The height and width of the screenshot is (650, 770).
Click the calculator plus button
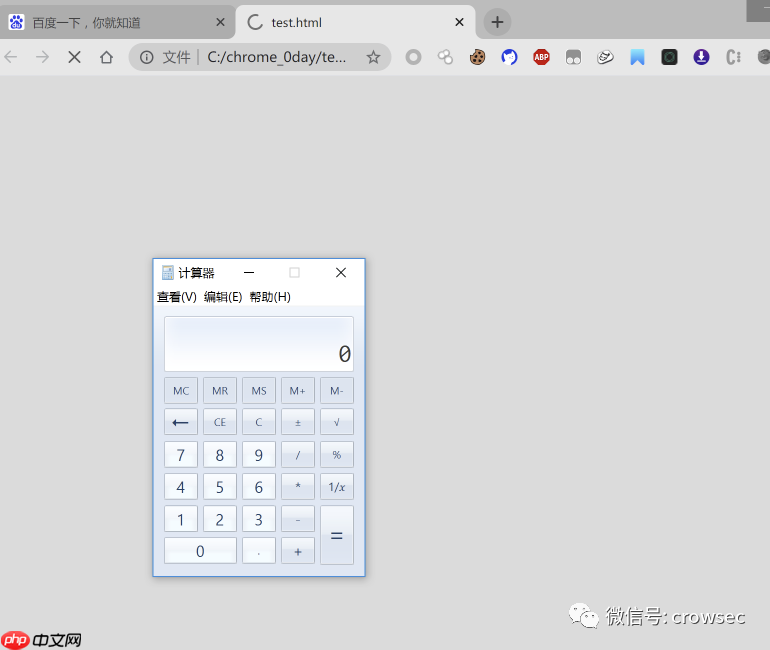pos(298,551)
